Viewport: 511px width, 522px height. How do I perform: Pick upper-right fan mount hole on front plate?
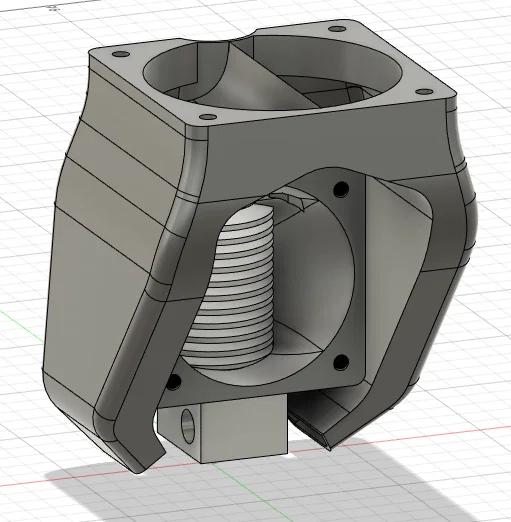click(x=341, y=189)
